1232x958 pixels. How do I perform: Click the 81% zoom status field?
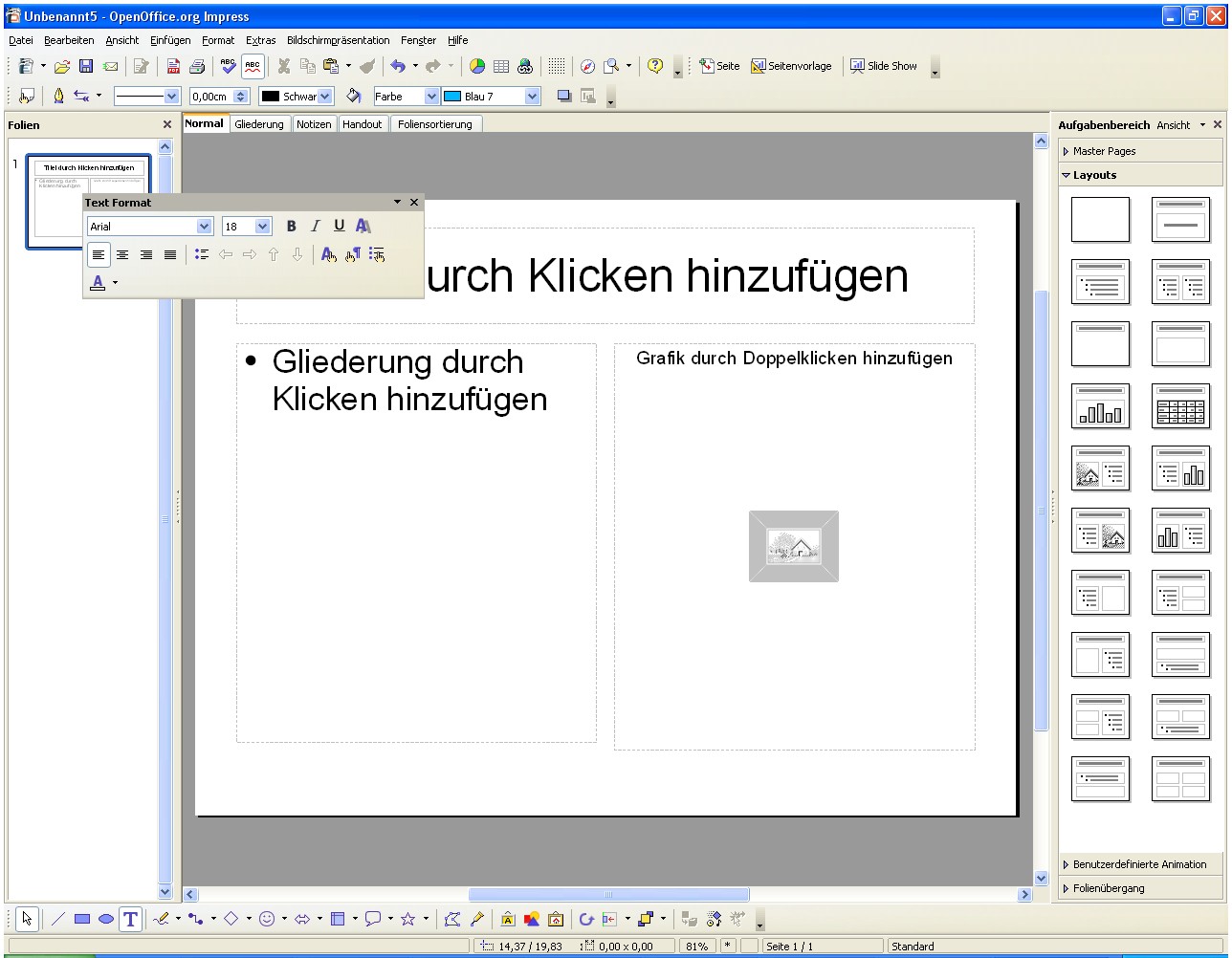(696, 947)
